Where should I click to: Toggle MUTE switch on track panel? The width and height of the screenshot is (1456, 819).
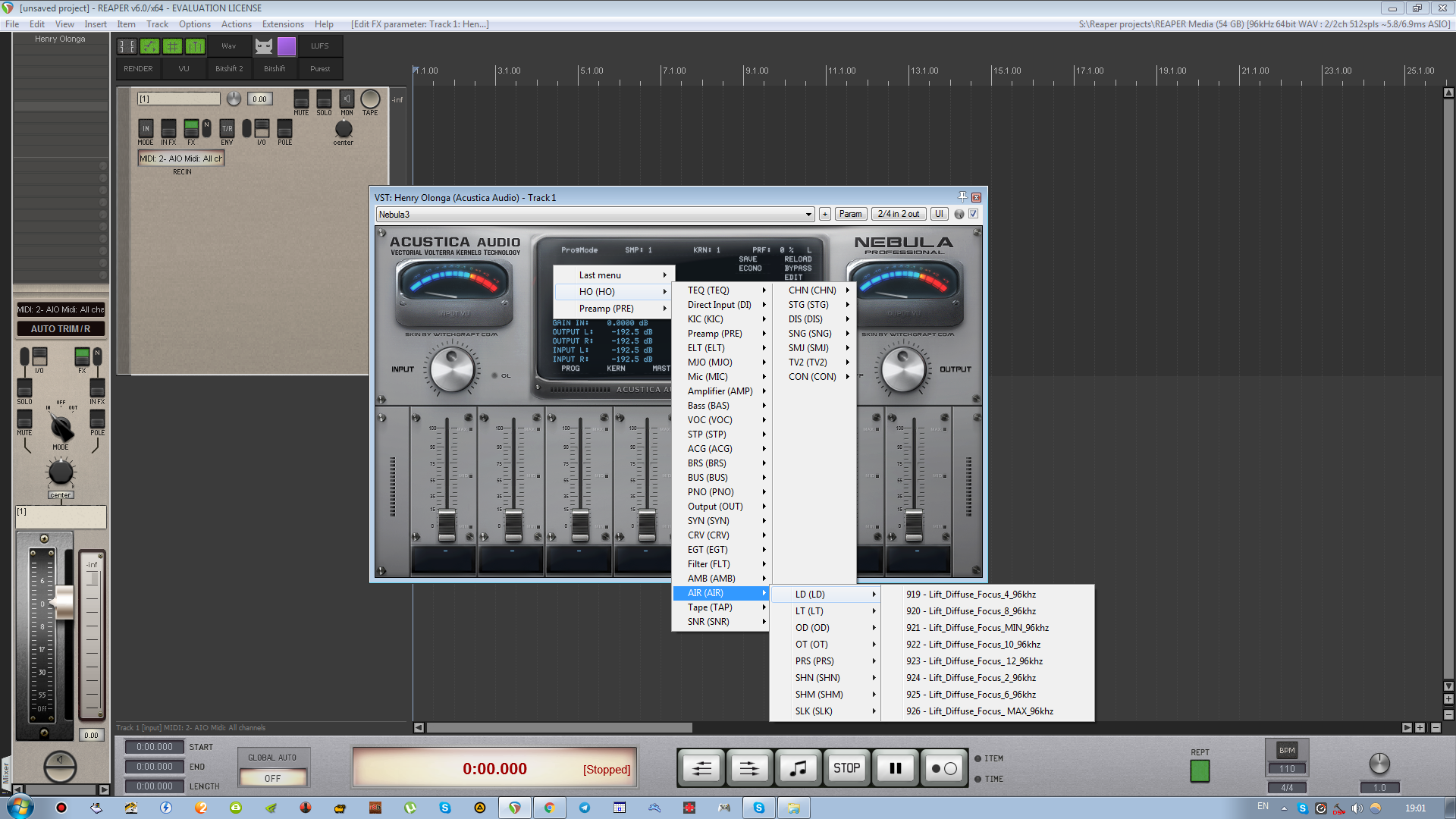(x=301, y=99)
